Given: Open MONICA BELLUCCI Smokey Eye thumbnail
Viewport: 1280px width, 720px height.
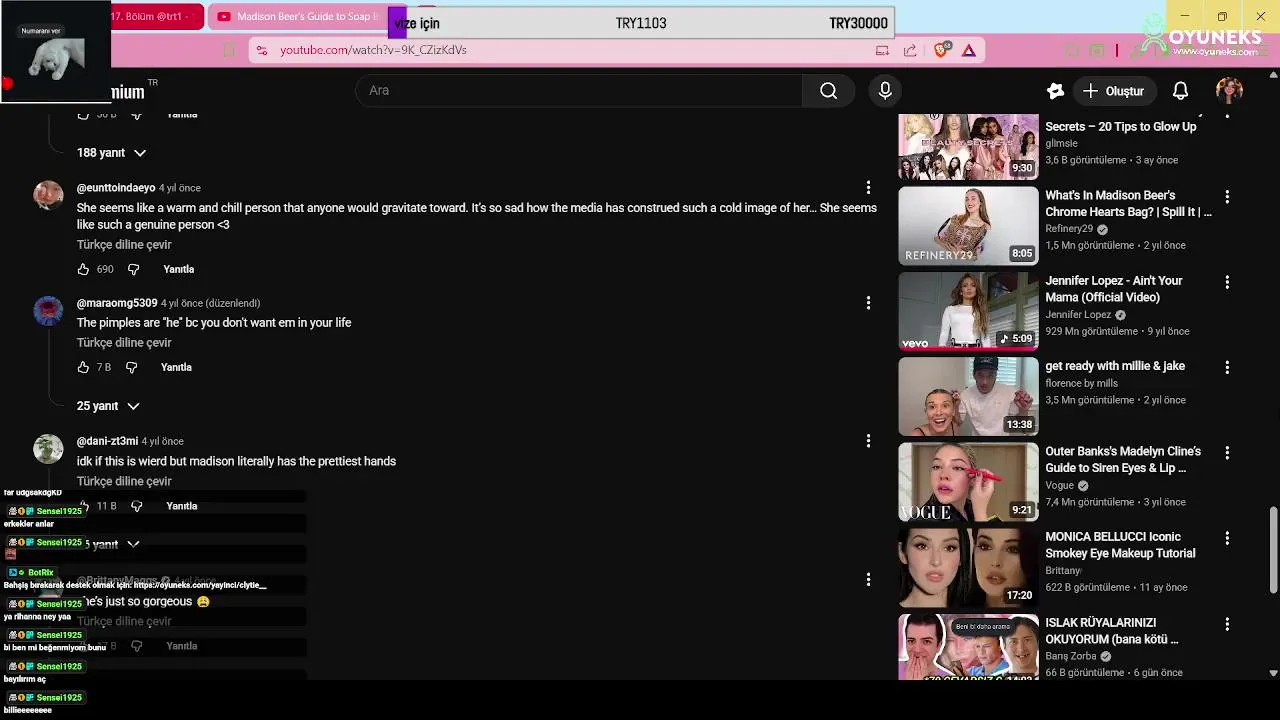Looking at the screenshot, I should [968, 568].
